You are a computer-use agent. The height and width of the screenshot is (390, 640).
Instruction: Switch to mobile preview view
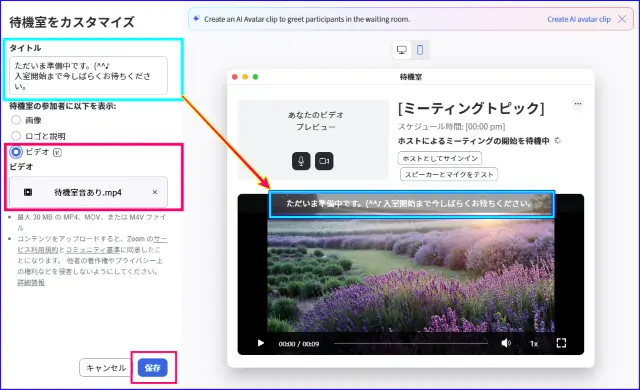click(420, 50)
